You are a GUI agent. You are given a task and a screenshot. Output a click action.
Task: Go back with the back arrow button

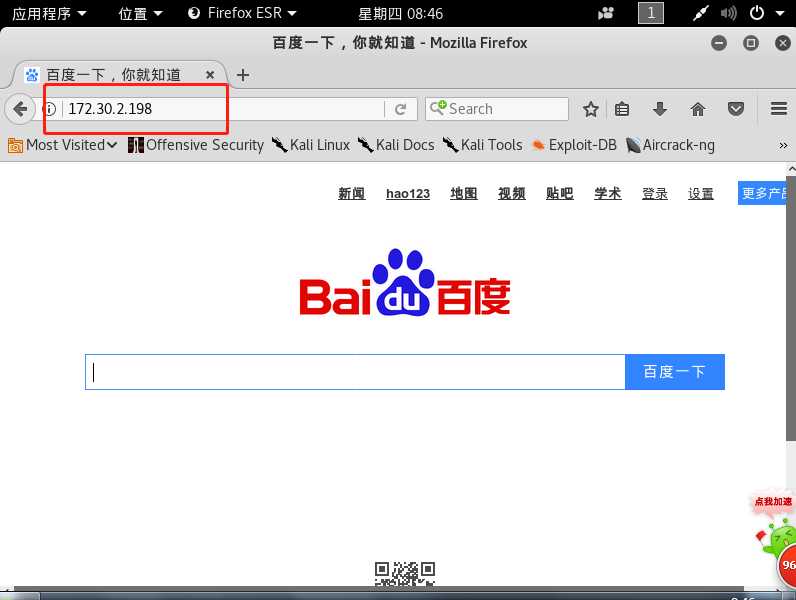coord(20,109)
